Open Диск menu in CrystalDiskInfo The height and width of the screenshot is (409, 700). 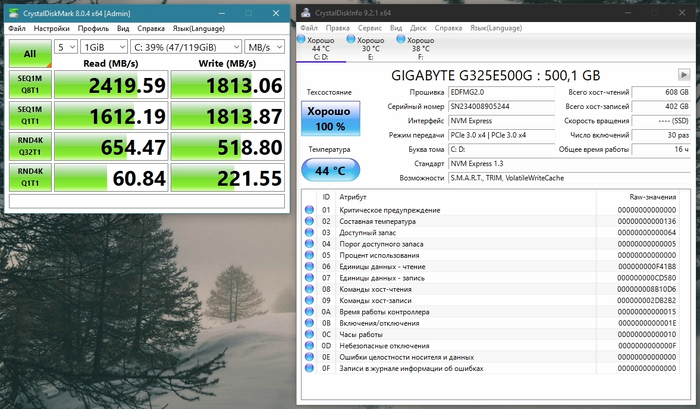[418, 28]
